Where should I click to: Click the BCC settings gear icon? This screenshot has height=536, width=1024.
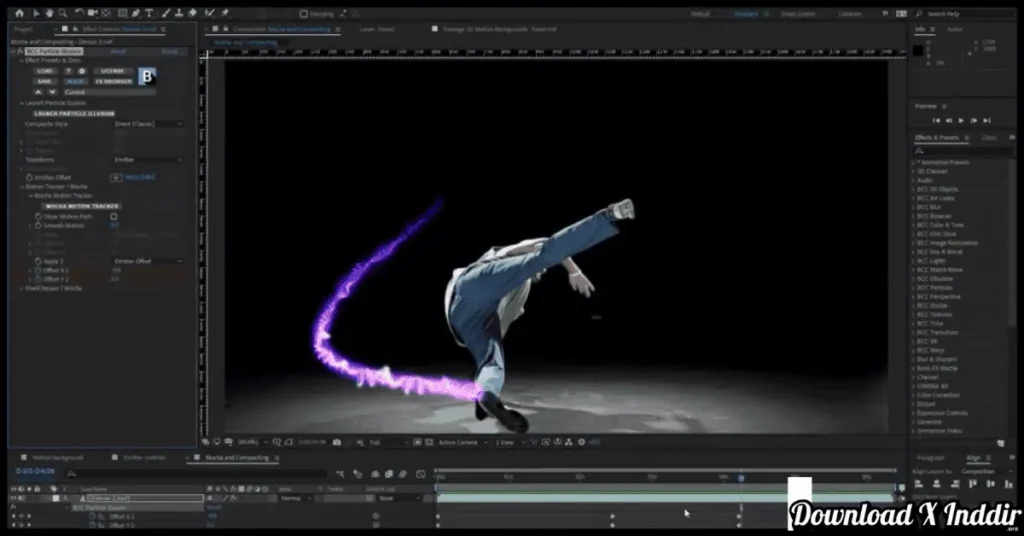coord(82,71)
